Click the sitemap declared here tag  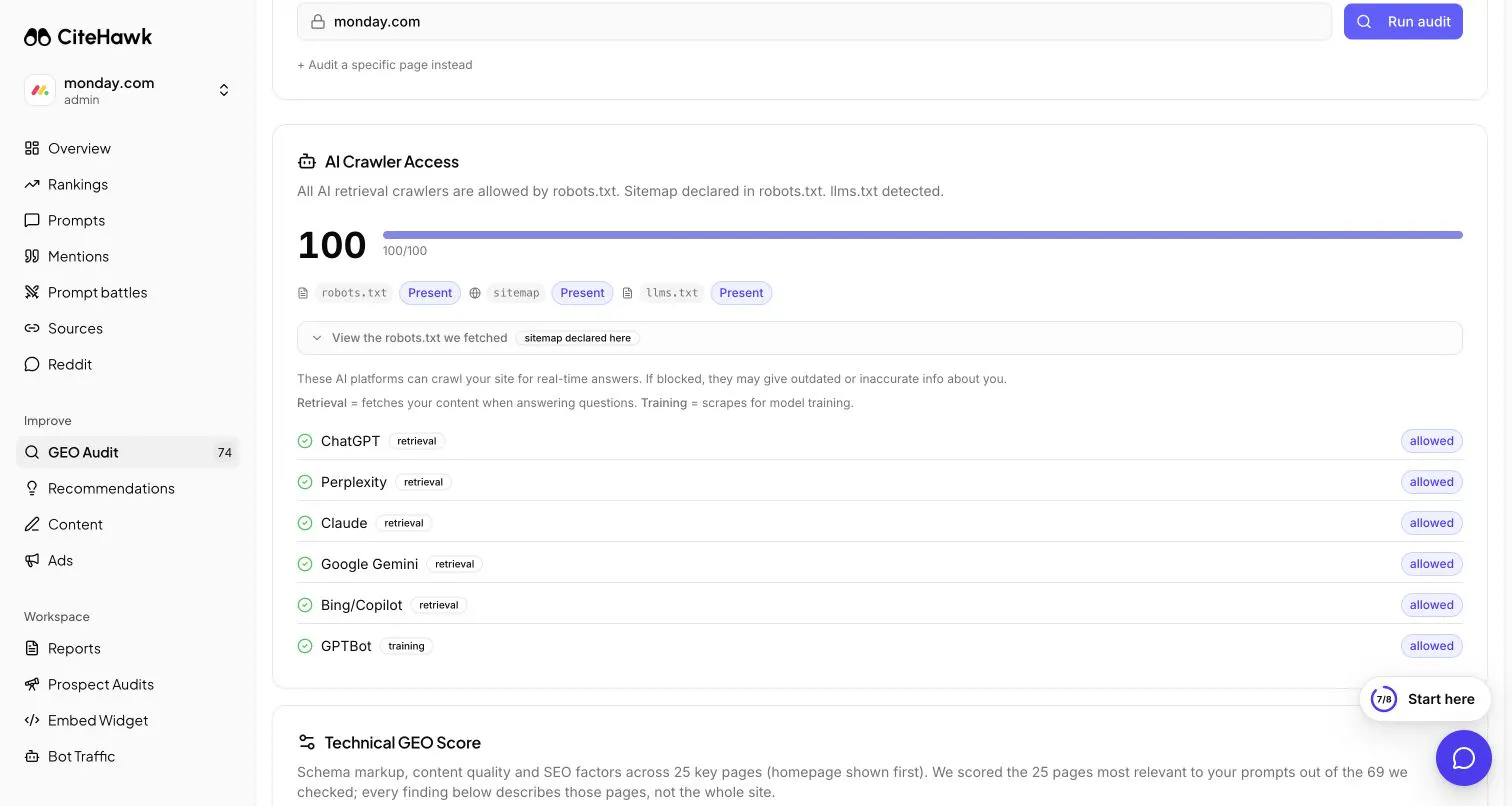(578, 338)
